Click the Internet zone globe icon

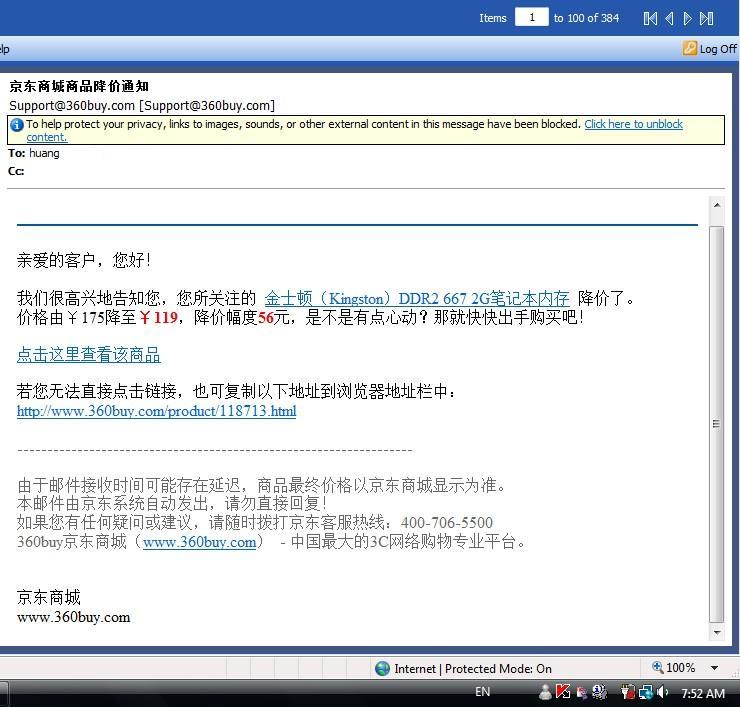click(x=382, y=668)
